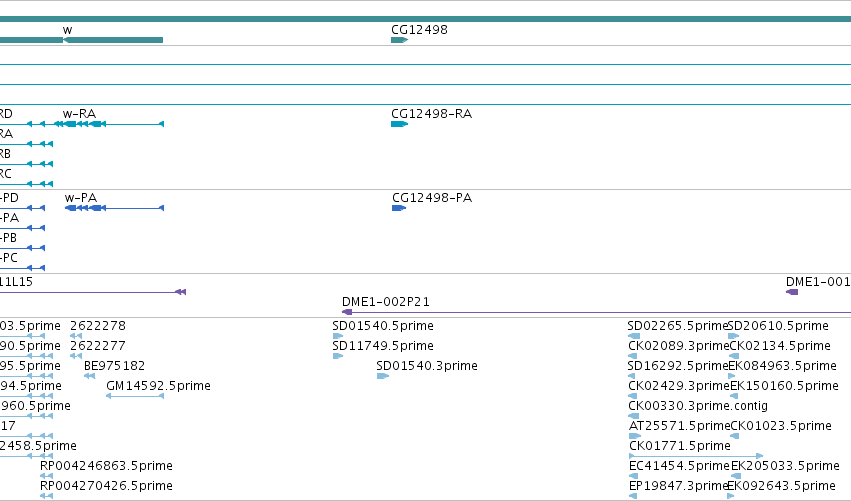Image resolution: width=851 pixels, height=501 pixels.
Task: Click the SD16292.5prime label
Action: tap(677, 366)
